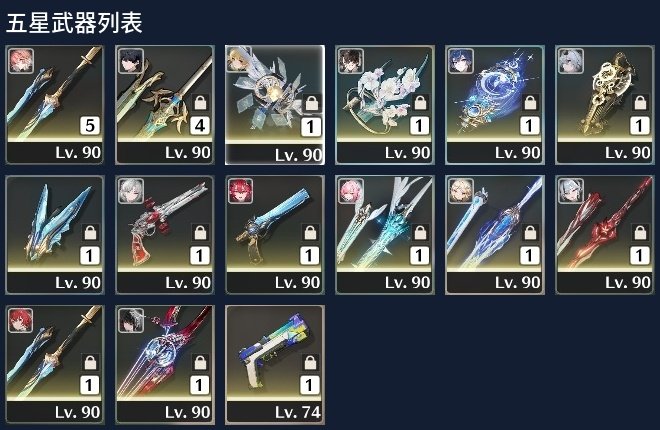Select the teal icy sword with the pink-haired avatar
Viewport: 660px width, 430px height.
pos(385,235)
